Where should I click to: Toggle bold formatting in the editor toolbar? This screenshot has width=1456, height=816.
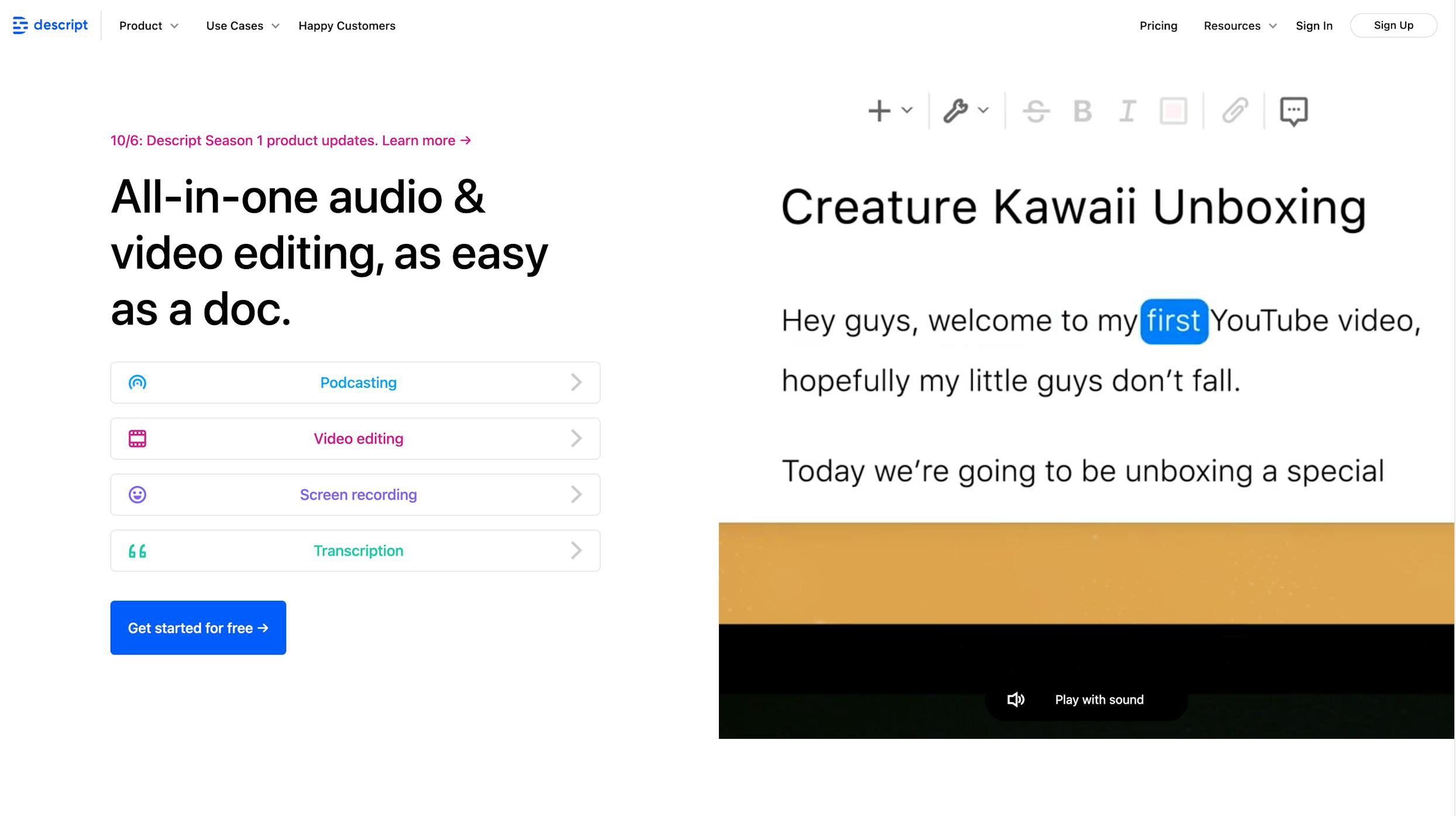pos(1082,111)
